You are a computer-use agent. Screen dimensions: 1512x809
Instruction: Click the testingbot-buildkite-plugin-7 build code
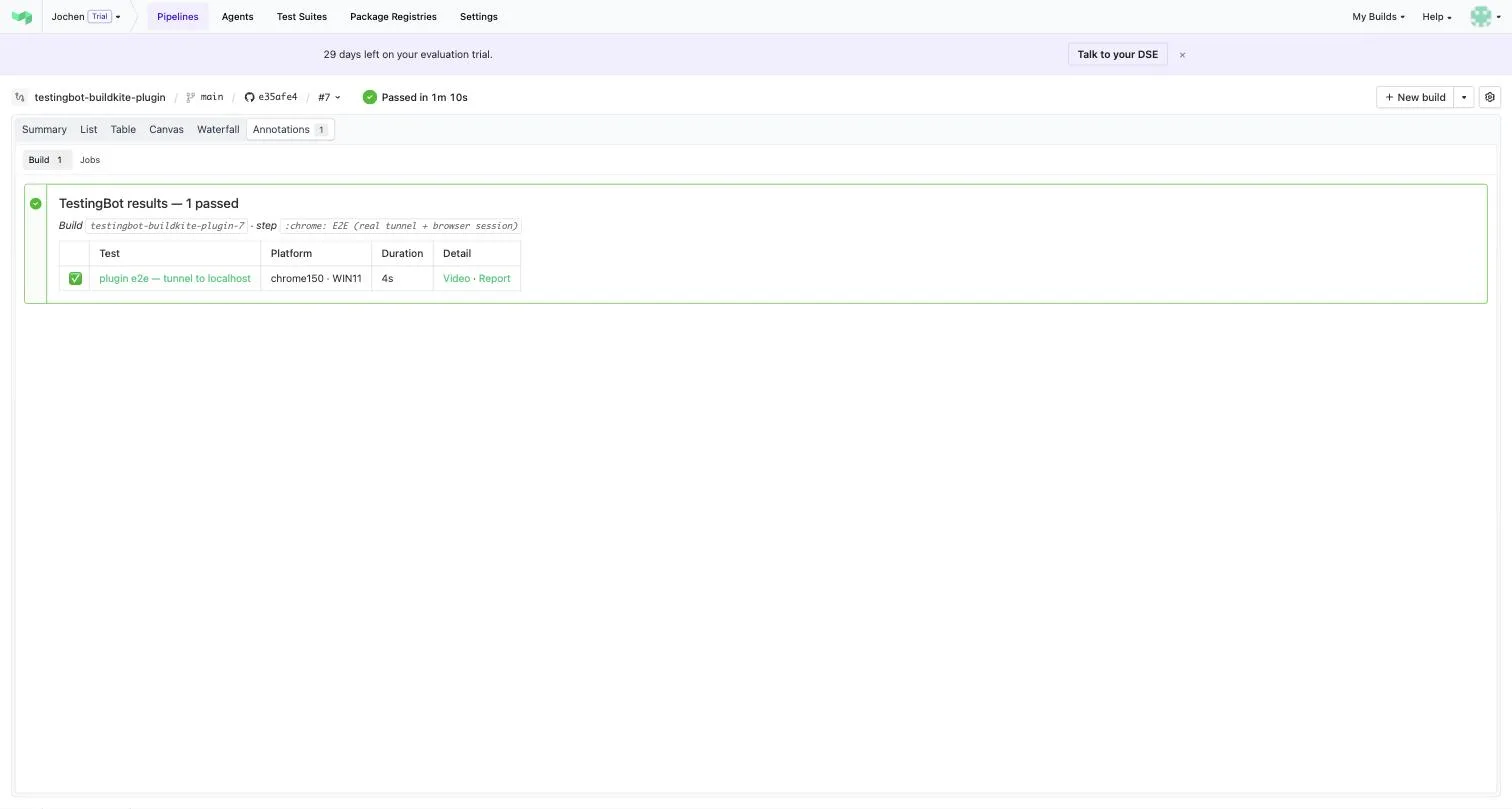pyautogui.click(x=167, y=226)
